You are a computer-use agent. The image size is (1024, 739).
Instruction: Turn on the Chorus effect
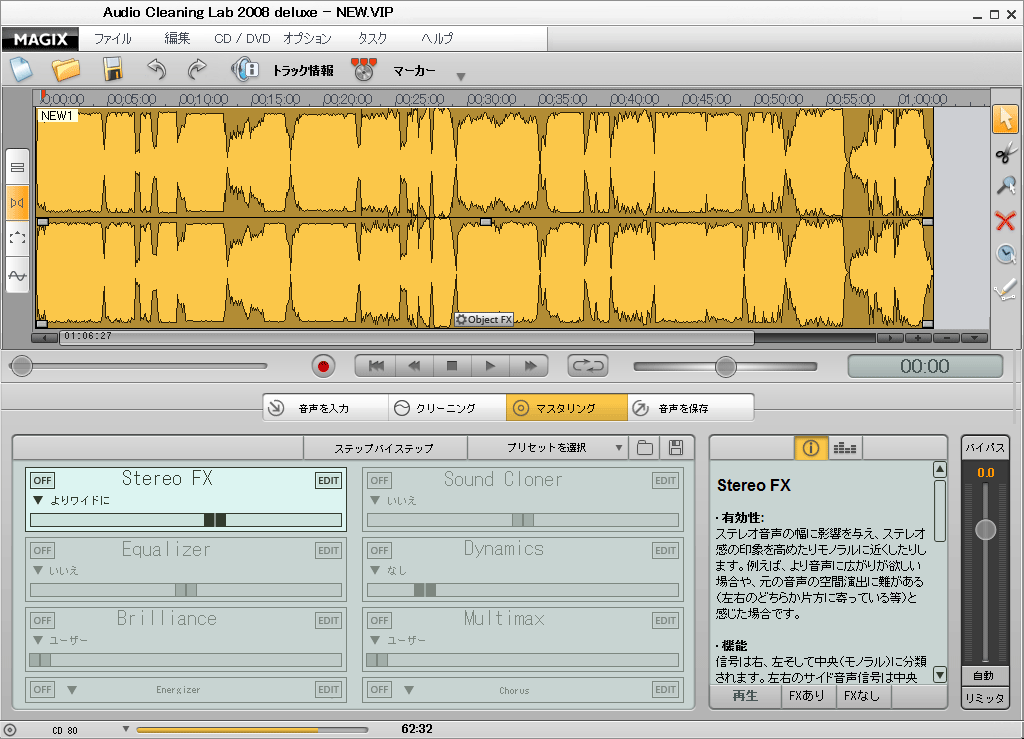coord(379,689)
